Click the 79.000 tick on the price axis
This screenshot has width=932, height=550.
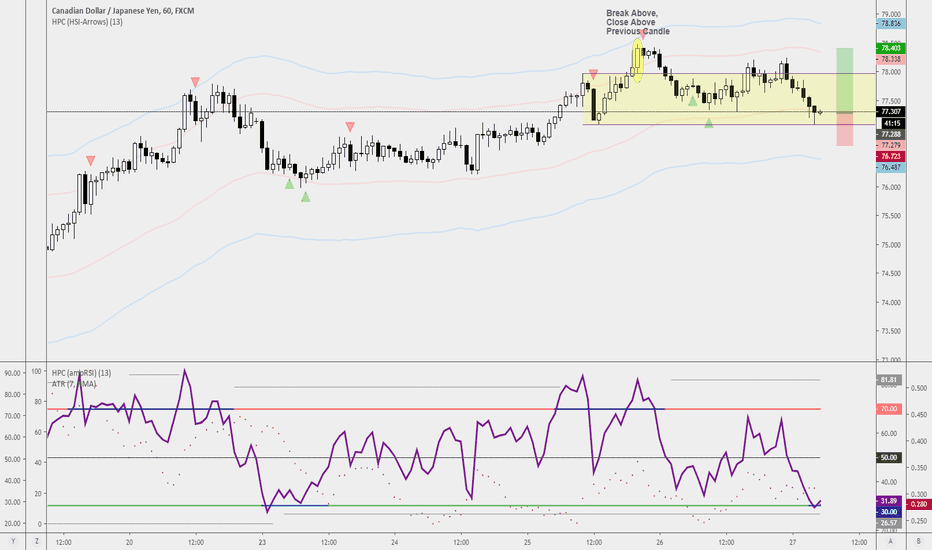(891, 14)
